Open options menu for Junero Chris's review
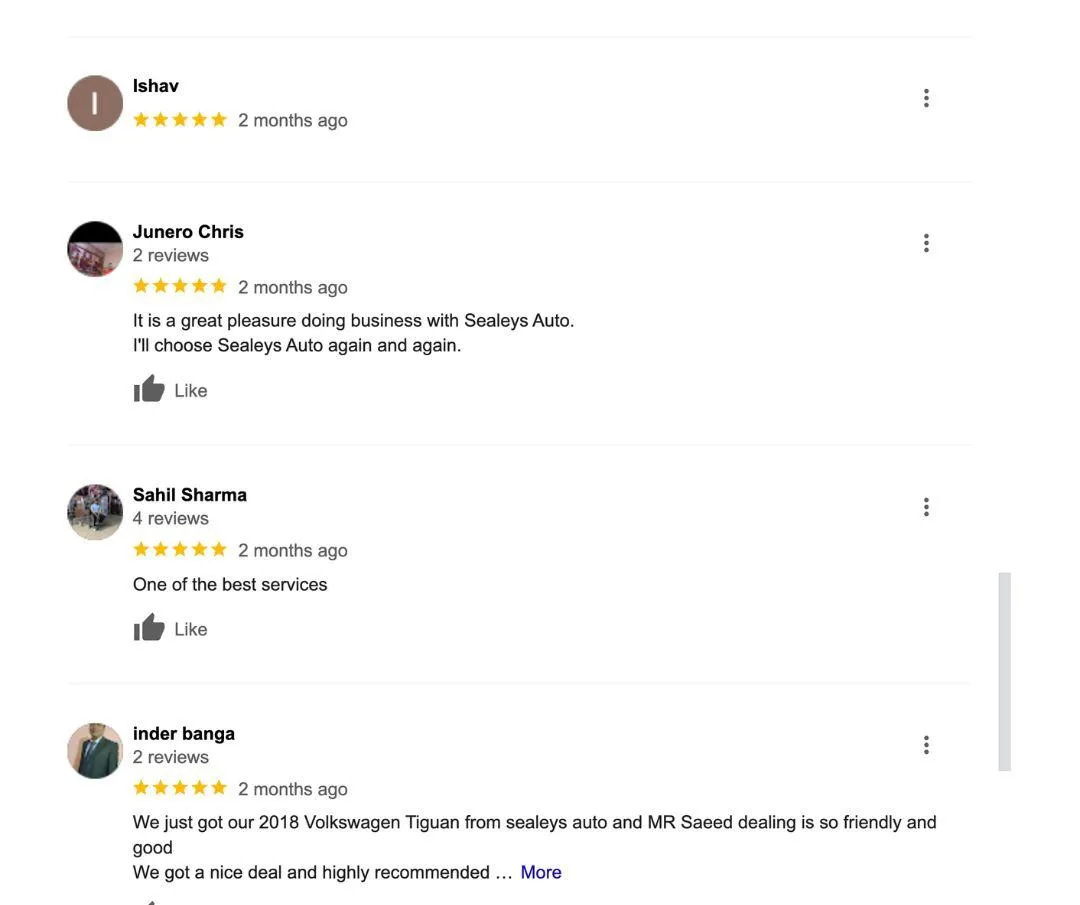This screenshot has height=905, width=1080. click(x=926, y=243)
